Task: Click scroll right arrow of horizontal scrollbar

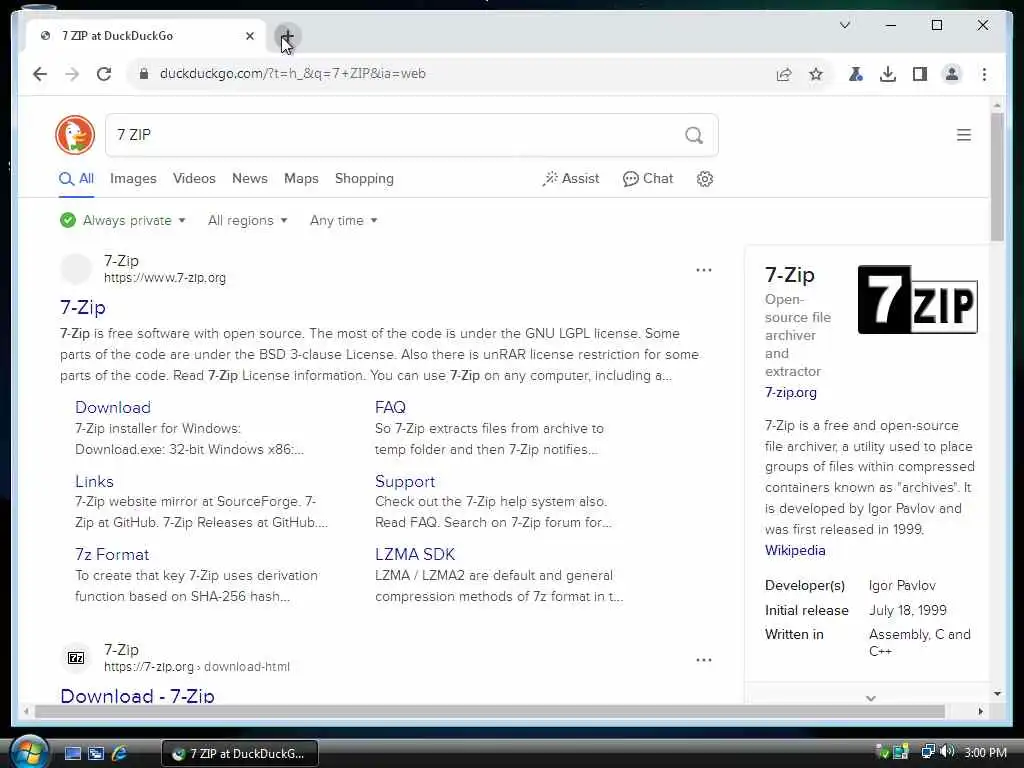Action: coord(980,711)
